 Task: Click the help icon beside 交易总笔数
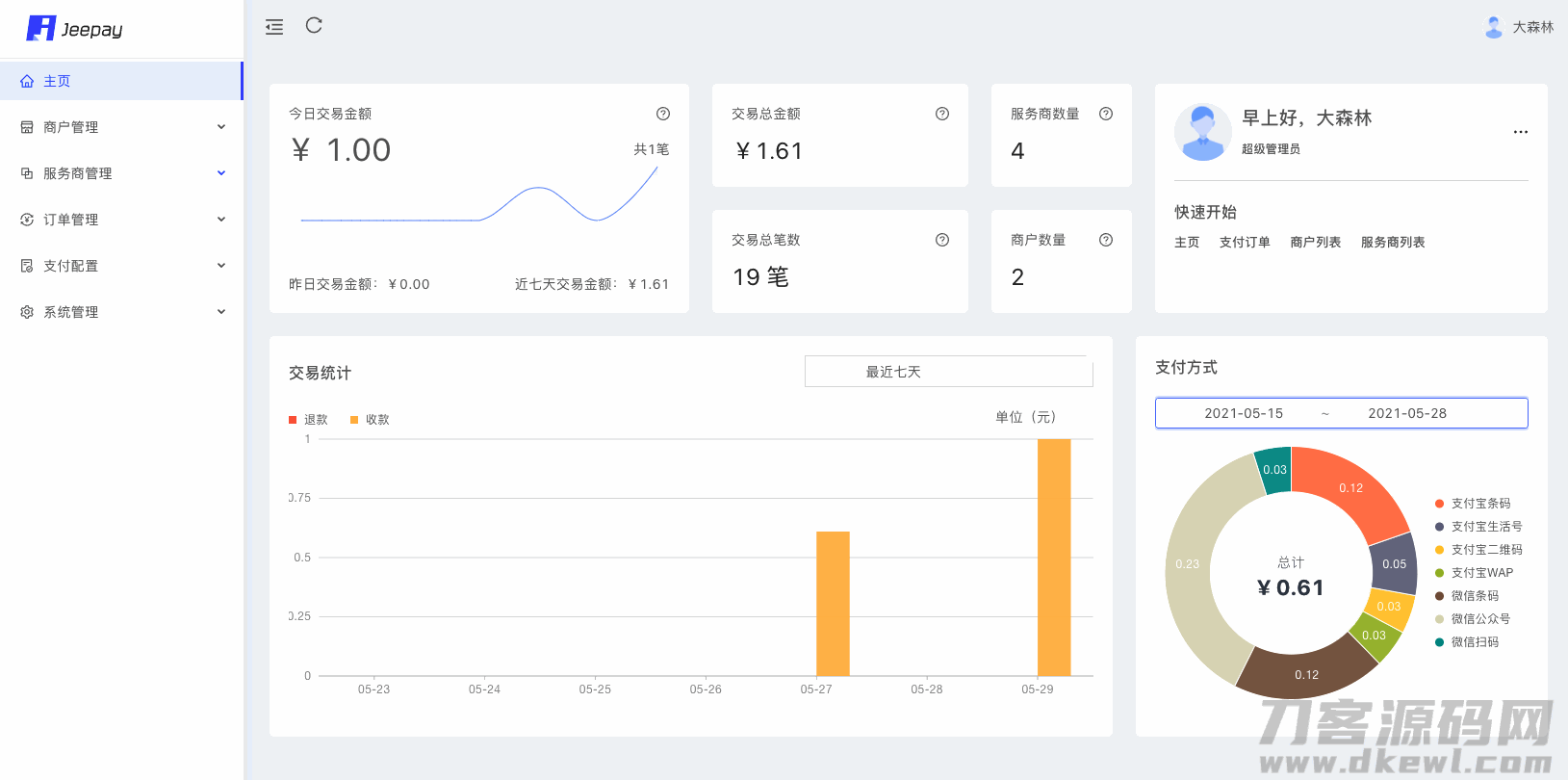[x=942, y=240]
